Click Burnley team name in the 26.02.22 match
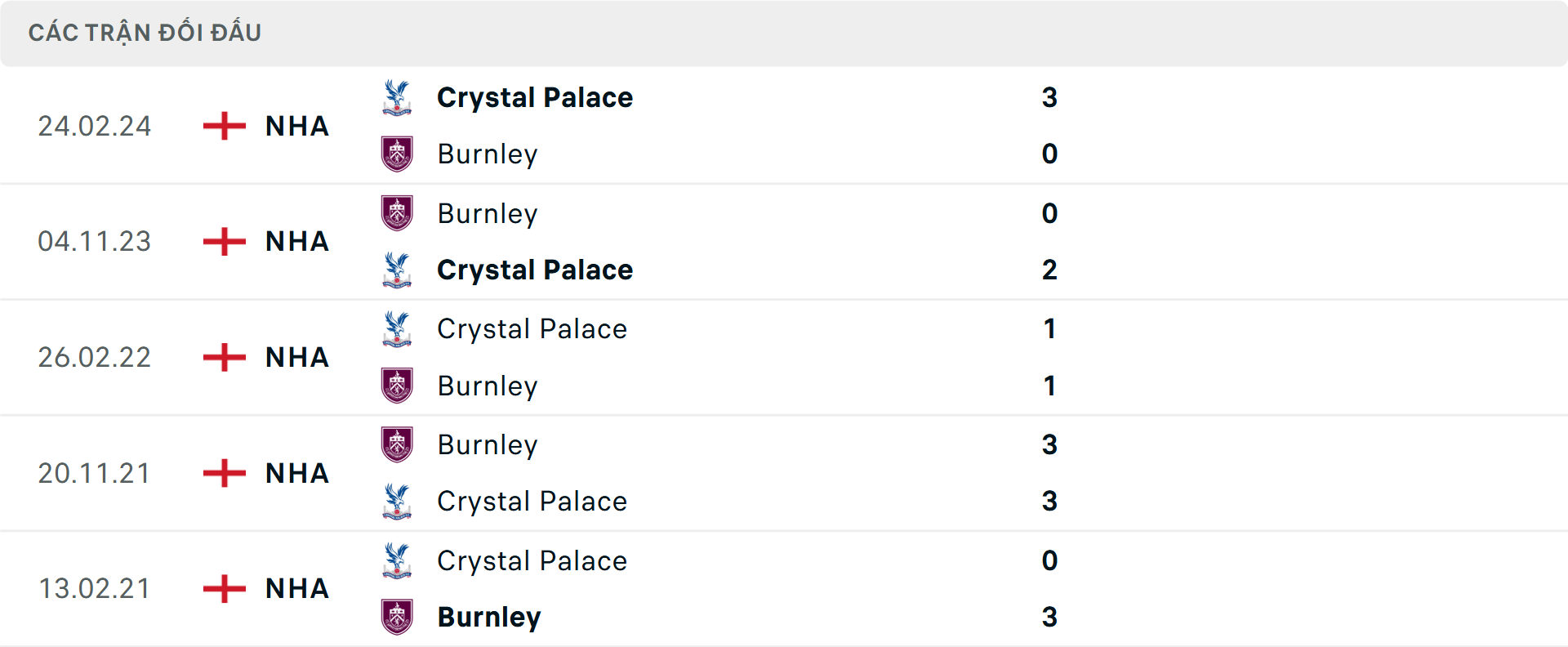Screen dimensions: 1568x647 point(488,386)
